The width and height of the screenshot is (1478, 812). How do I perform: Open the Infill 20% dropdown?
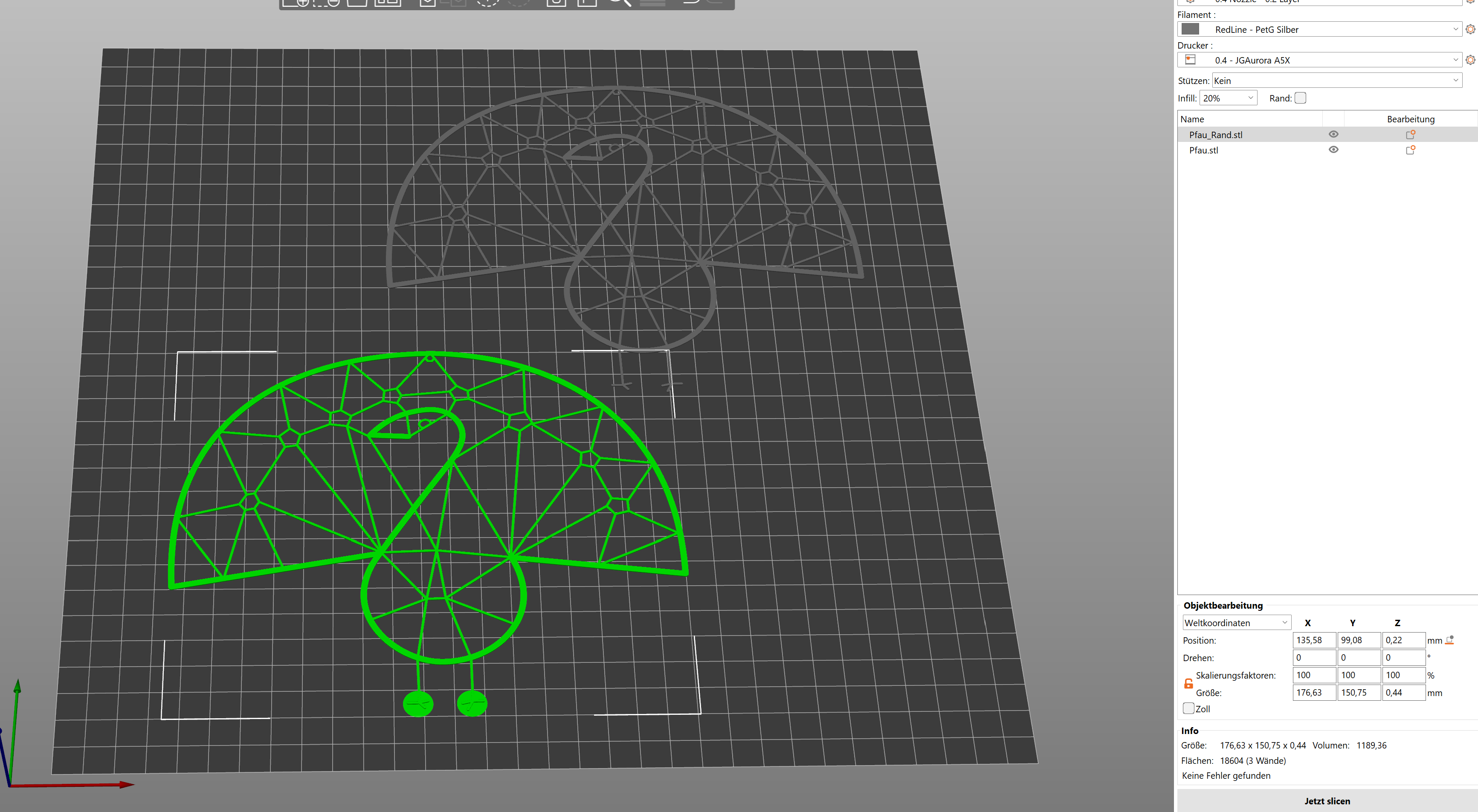(1228, 98)
